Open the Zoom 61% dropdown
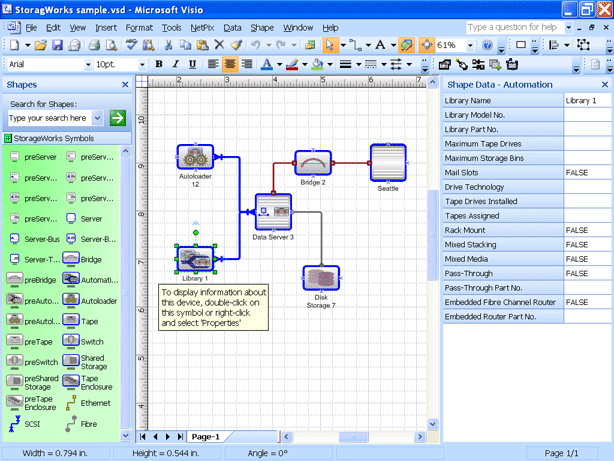Viewport: 614px width, 461px height. coord(470,45)
